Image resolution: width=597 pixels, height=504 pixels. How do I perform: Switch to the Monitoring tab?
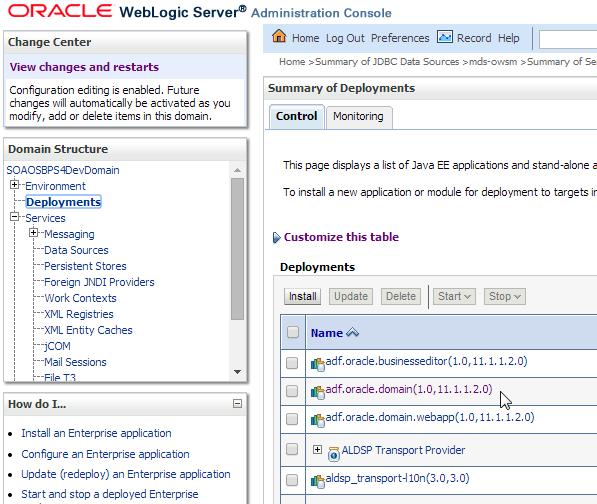point(359,116)
